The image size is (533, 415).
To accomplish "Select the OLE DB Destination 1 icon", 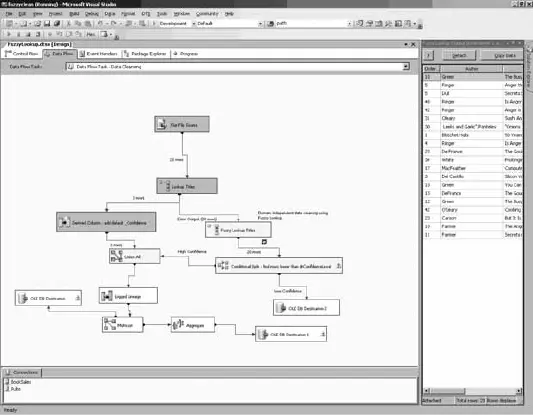I will tap(263, 334).
